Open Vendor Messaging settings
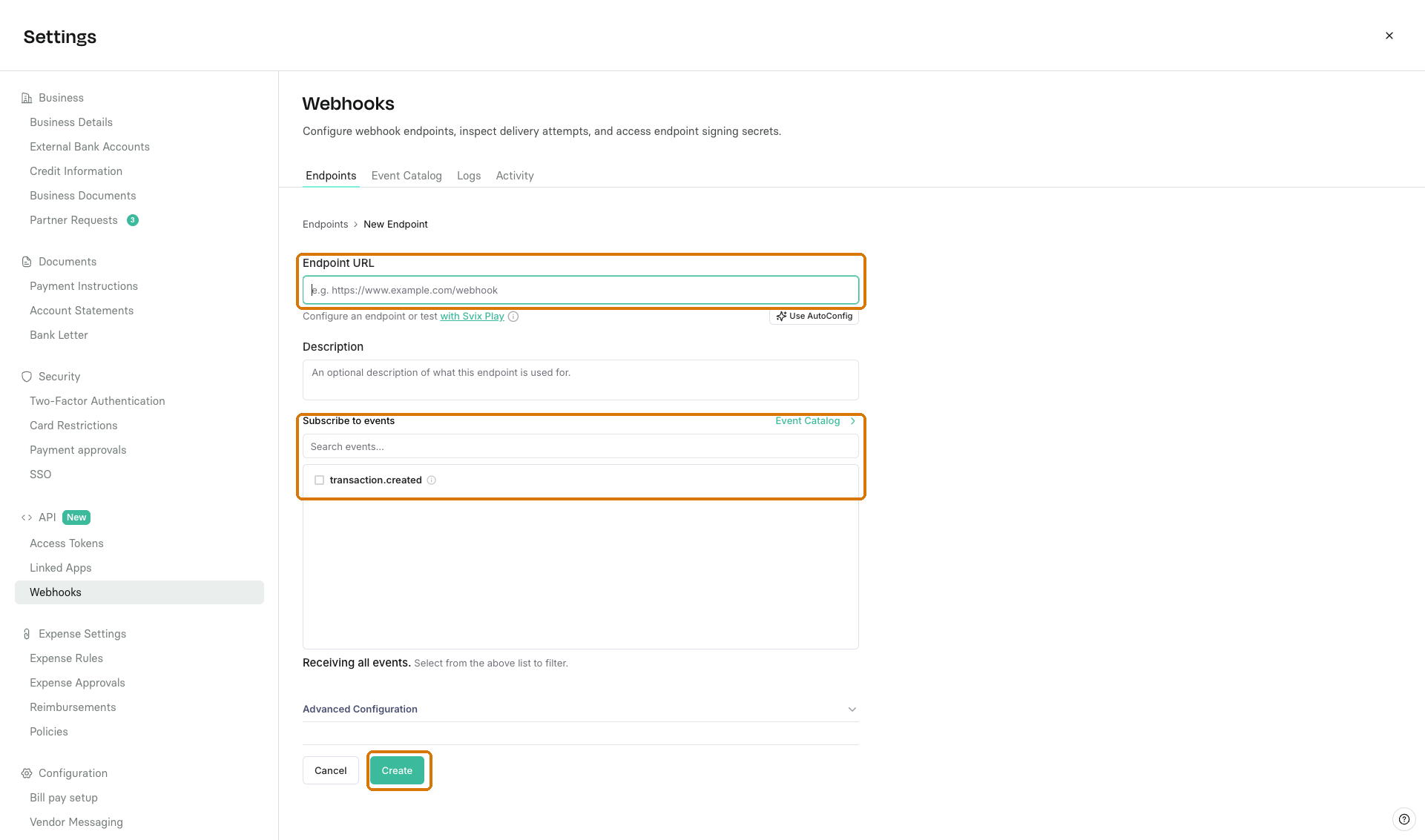 [x=76, y=822]
